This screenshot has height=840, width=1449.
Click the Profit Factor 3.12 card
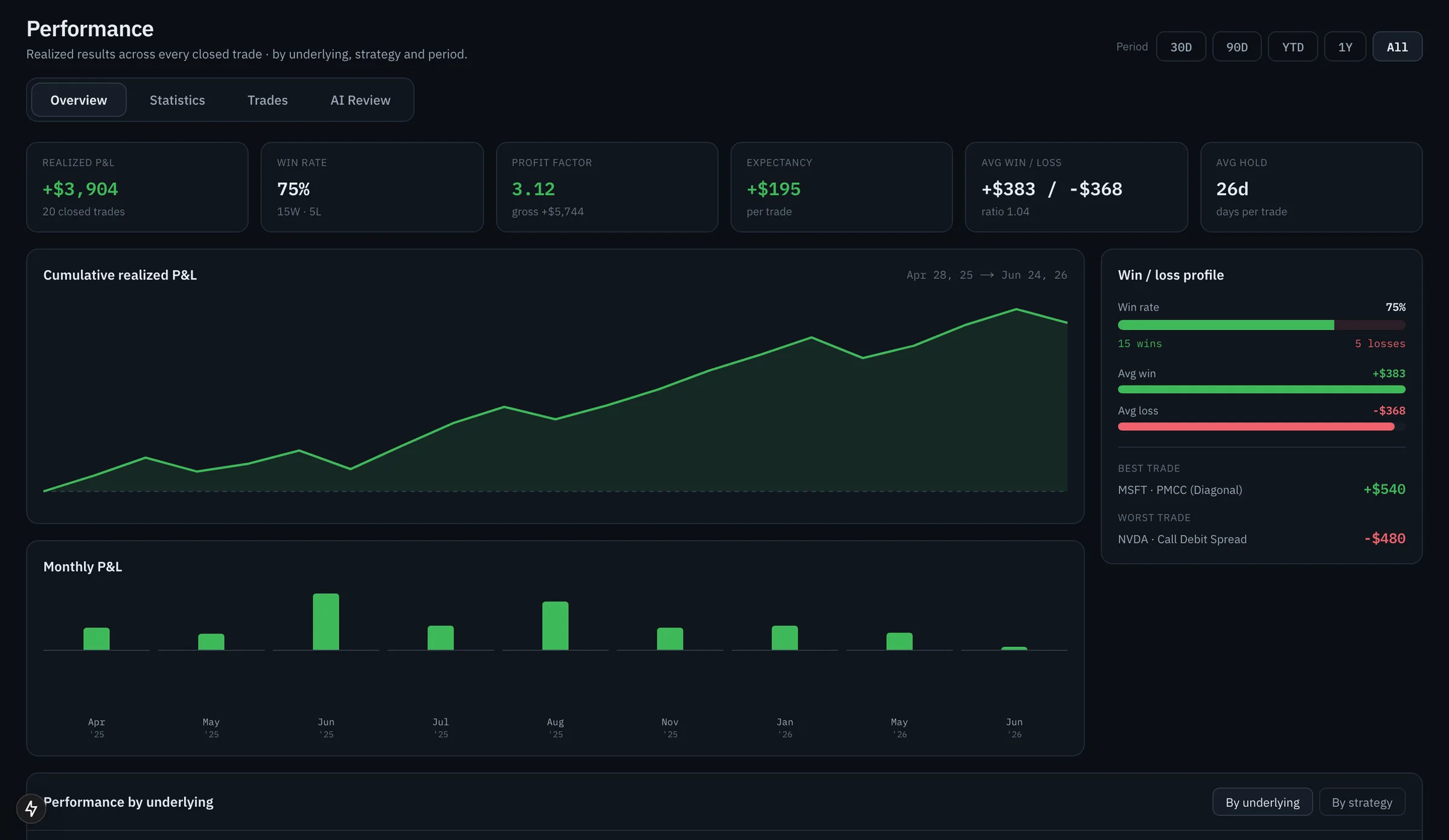[x=607, y=187]
